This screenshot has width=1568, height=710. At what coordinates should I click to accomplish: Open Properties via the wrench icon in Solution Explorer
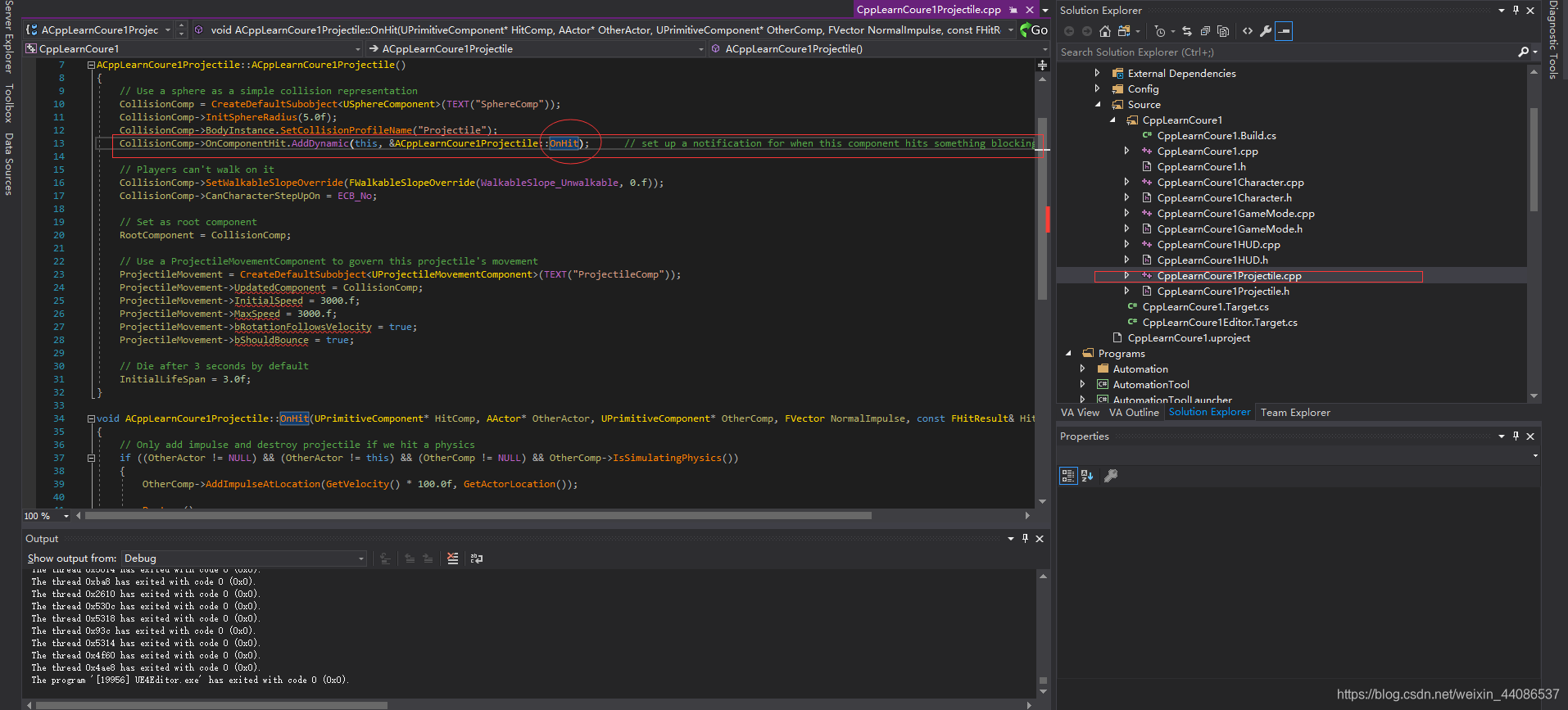coord(1266,31)
